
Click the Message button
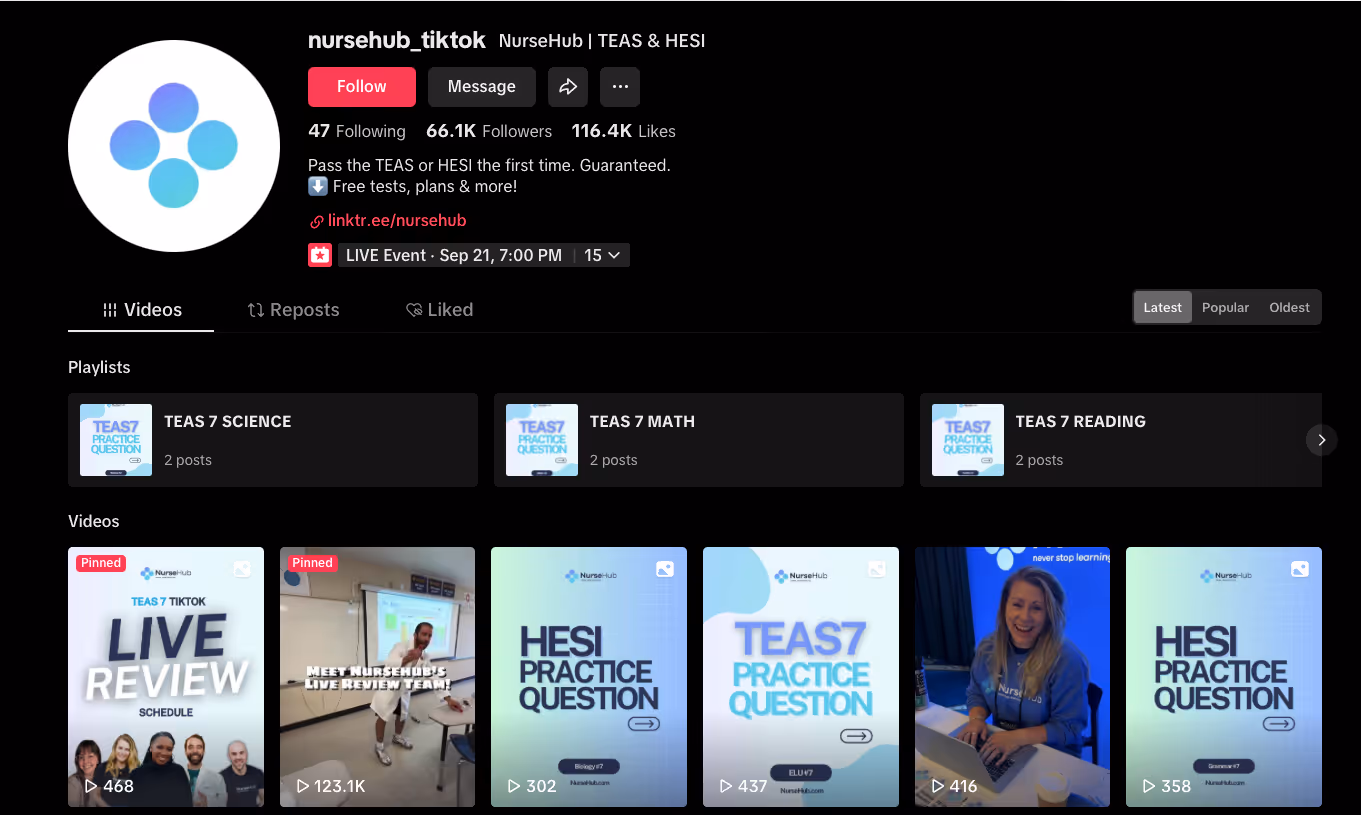(x=482, y=87)
